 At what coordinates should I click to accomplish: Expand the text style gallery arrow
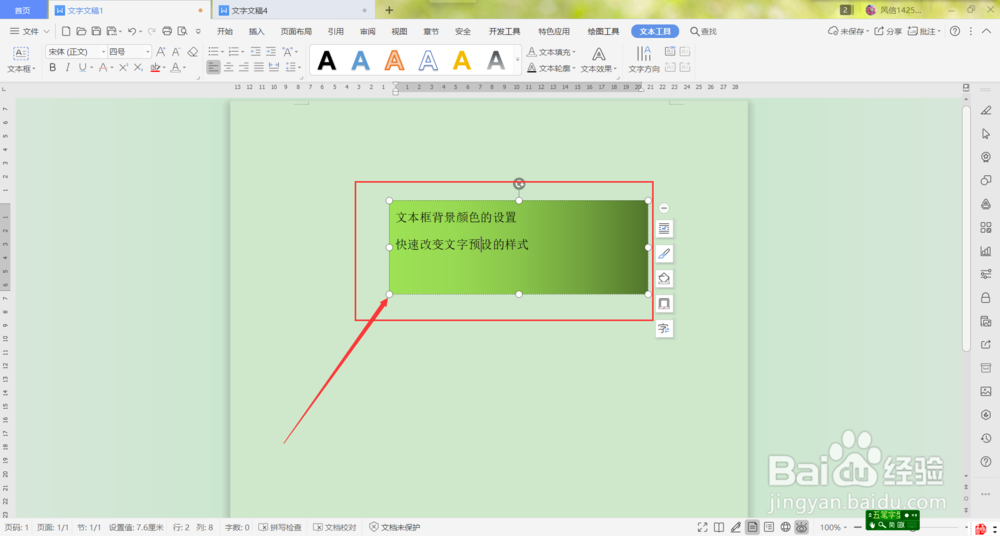pyautogui.click(x=517, y=59)
